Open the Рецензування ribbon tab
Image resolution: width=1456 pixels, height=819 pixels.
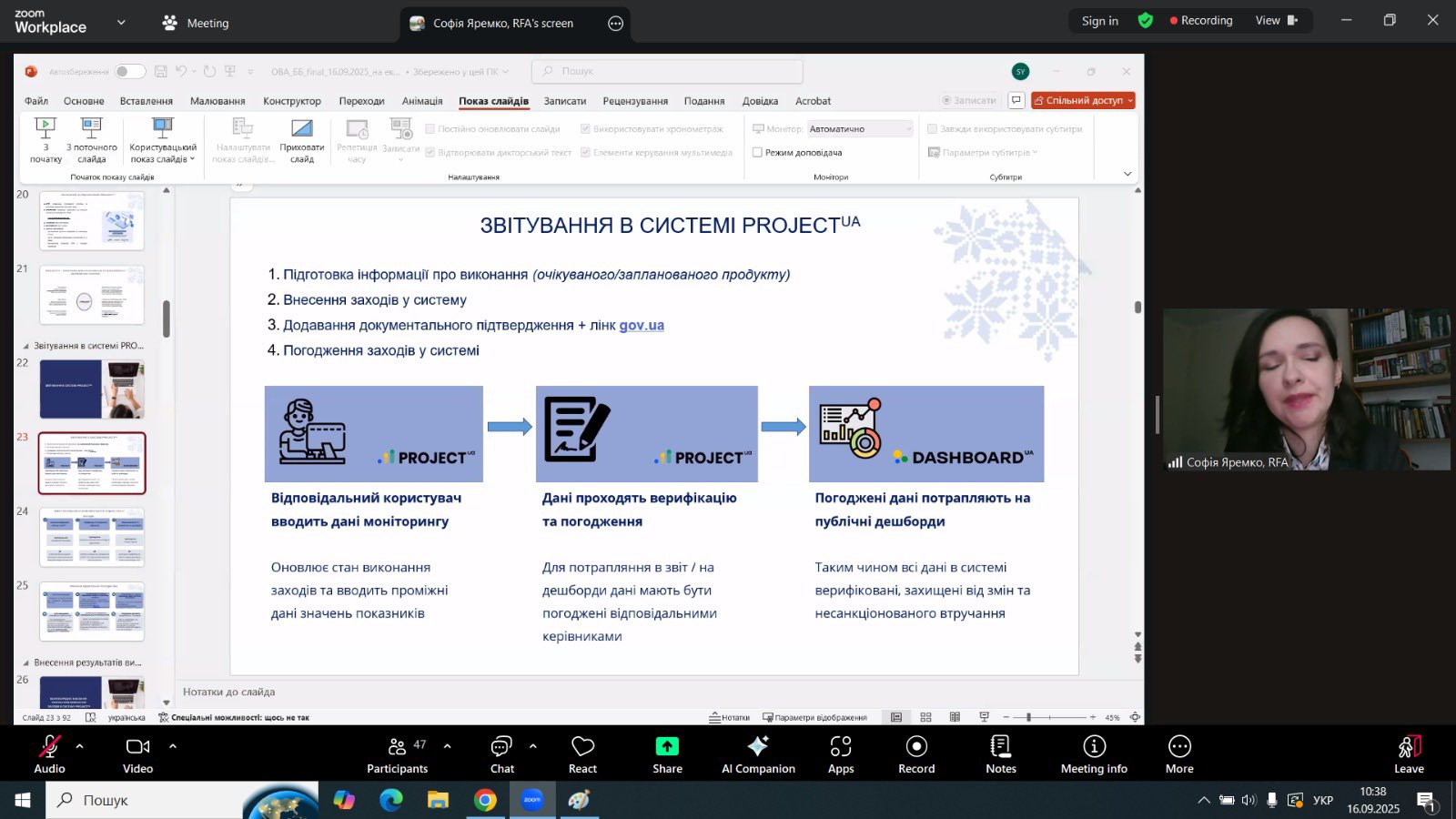[x=635, y=101]
